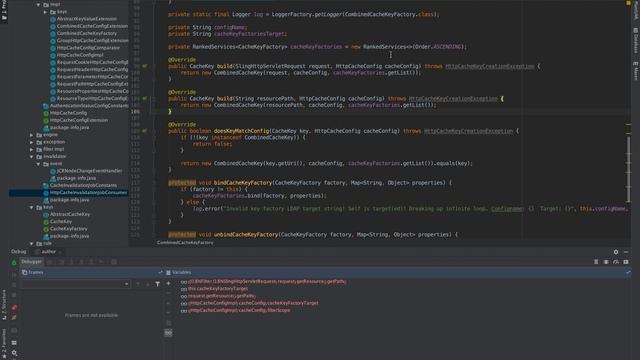This screenshot has width=640, height=360.
Task: Hide the Frames pane
Action: click(x=160, y=272)
